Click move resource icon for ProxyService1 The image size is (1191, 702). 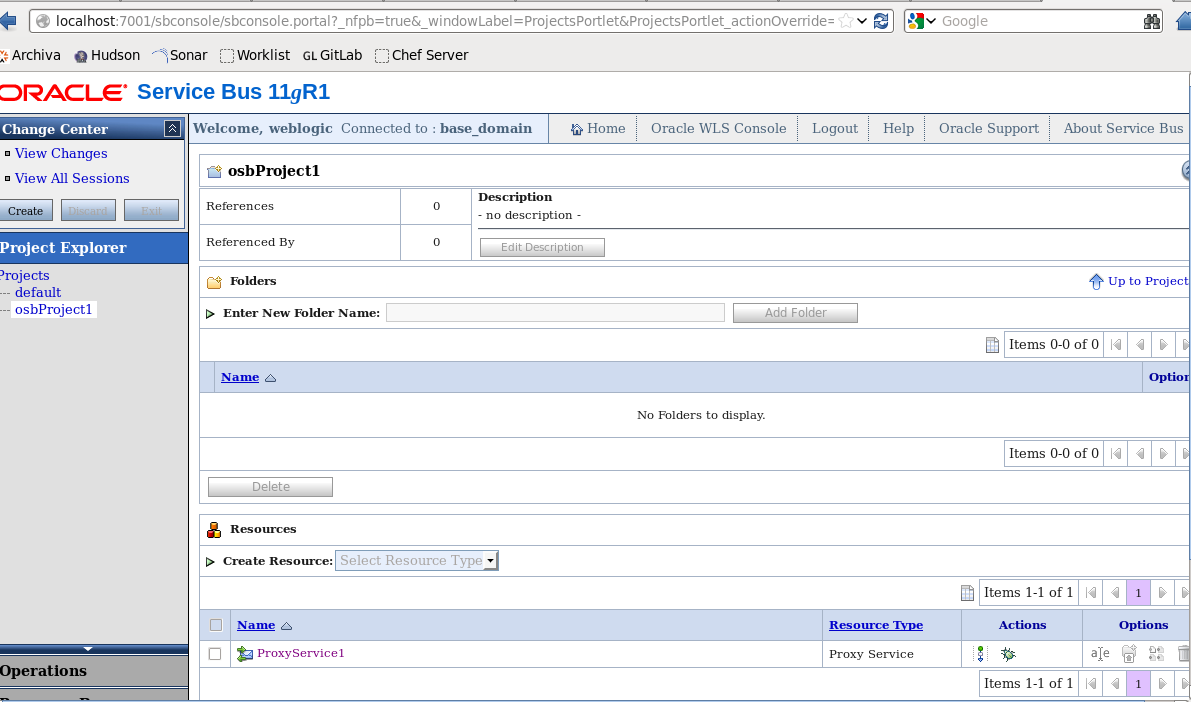pyautogui.click(x=1128, y=654)
